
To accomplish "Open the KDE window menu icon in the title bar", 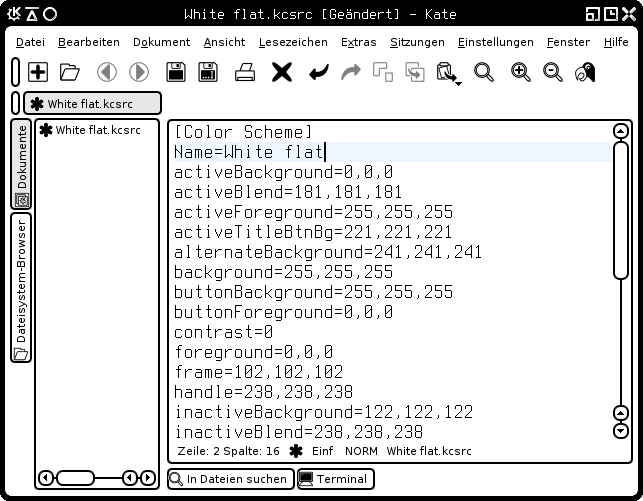I will pos(14,14).
